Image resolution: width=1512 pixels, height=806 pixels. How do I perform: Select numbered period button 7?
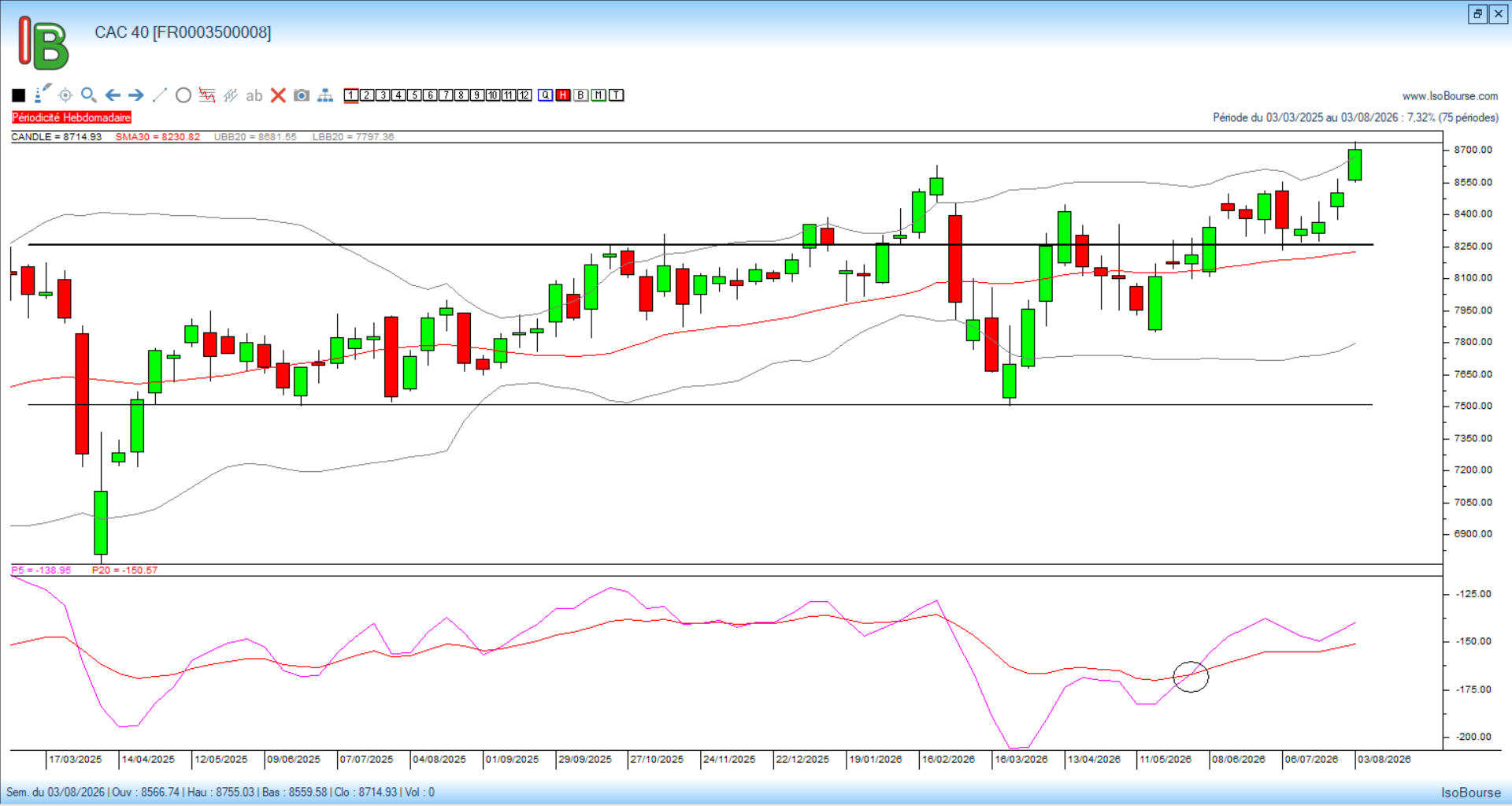[446, 95]
